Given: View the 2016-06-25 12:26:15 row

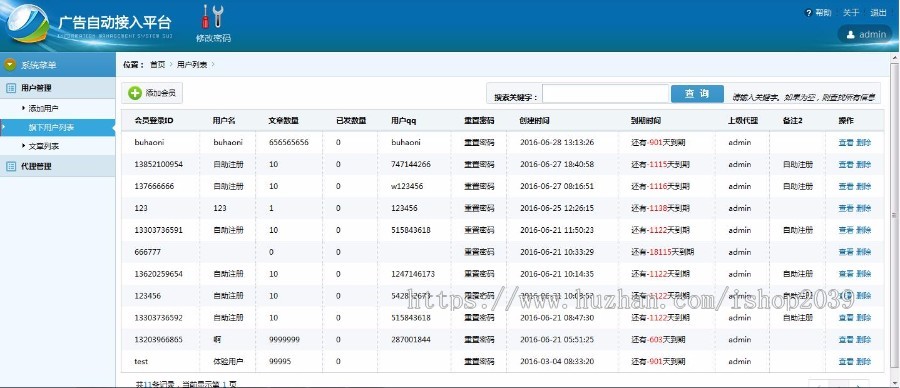Looking at the screenshot, I should 845,208.
